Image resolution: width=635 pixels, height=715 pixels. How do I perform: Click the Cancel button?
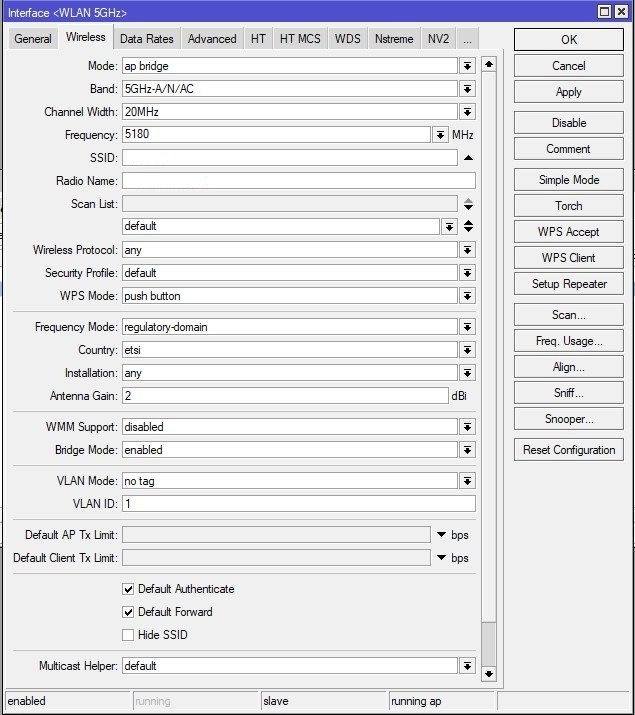pos(569,66)
